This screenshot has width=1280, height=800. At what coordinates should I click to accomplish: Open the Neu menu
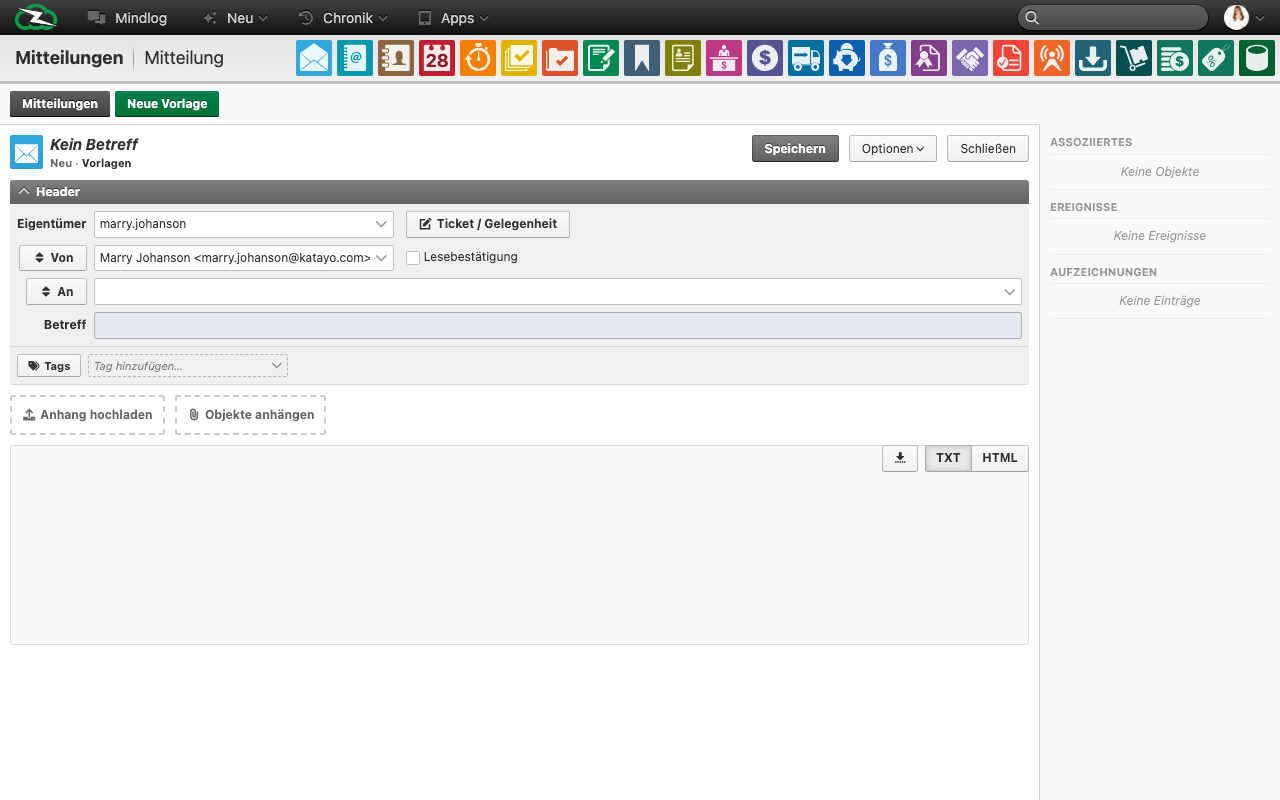pos(235,18)
